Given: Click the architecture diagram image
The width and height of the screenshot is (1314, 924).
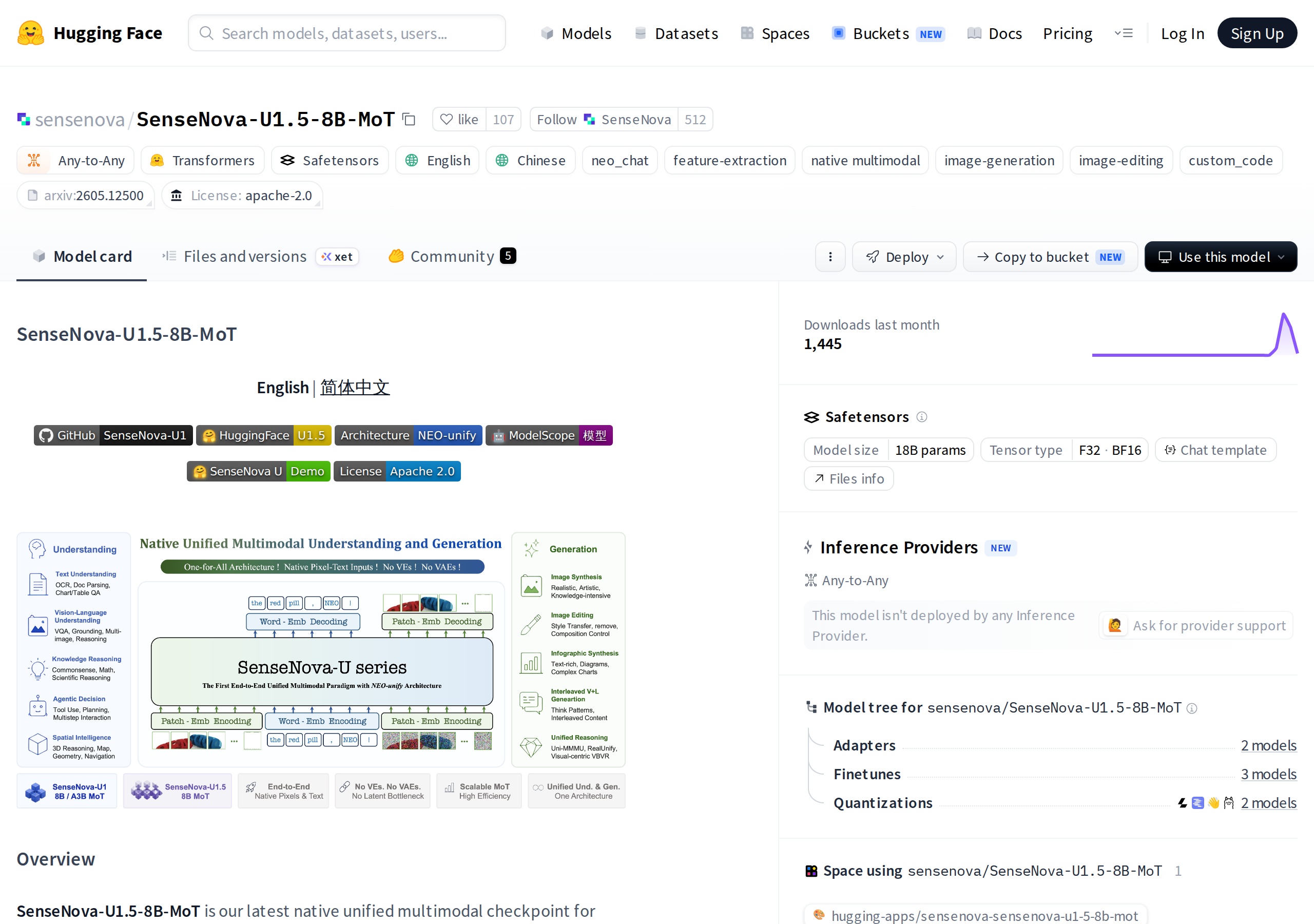Looking at the screenshot, I should pos(321,670).
